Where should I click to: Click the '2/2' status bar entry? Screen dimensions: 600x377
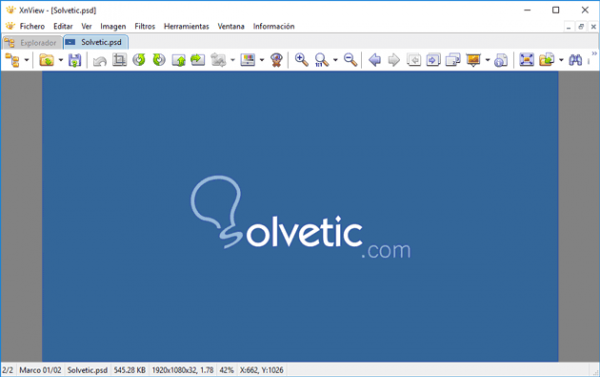(8, 370)
